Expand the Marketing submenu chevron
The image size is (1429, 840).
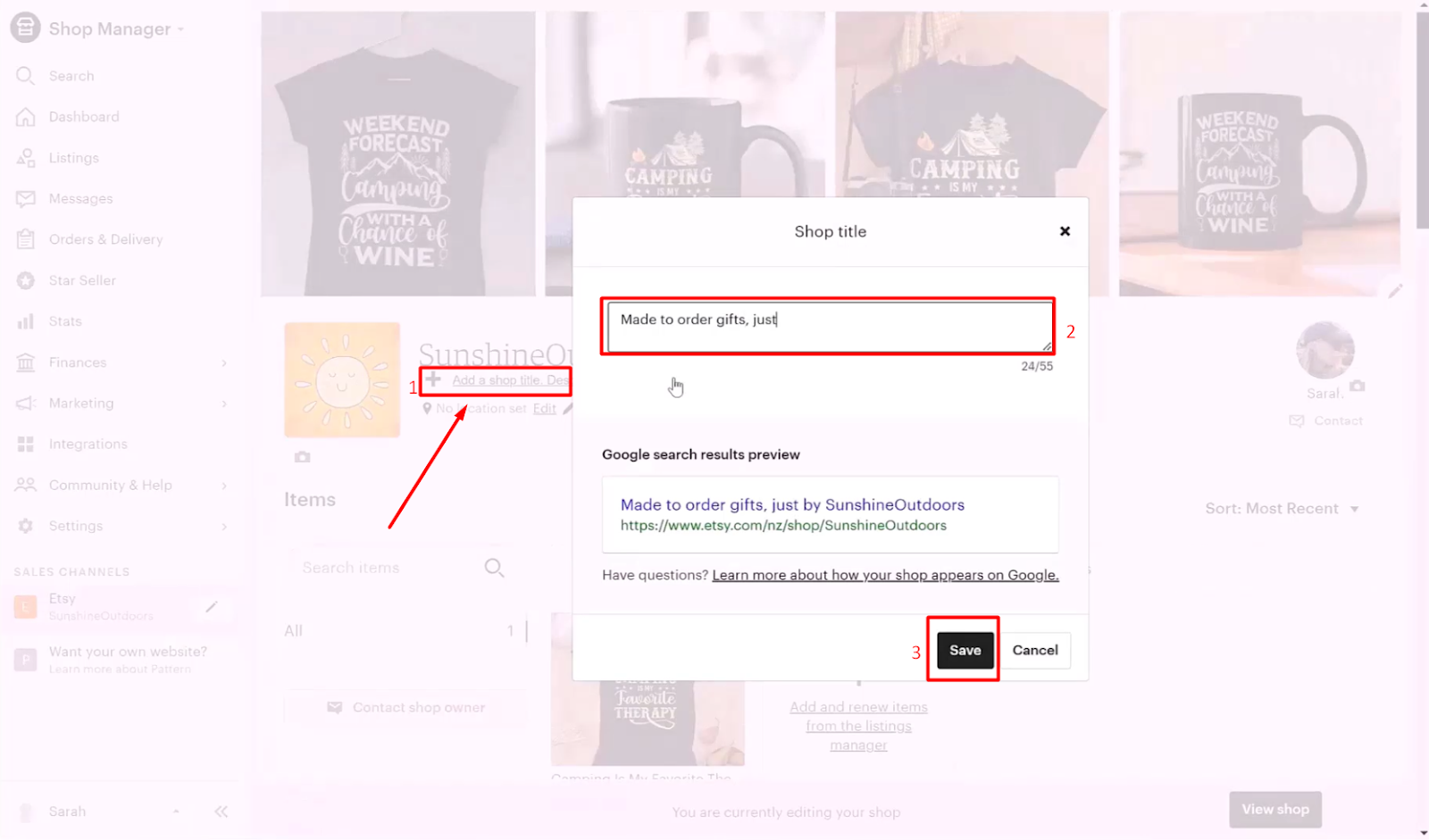224,403
